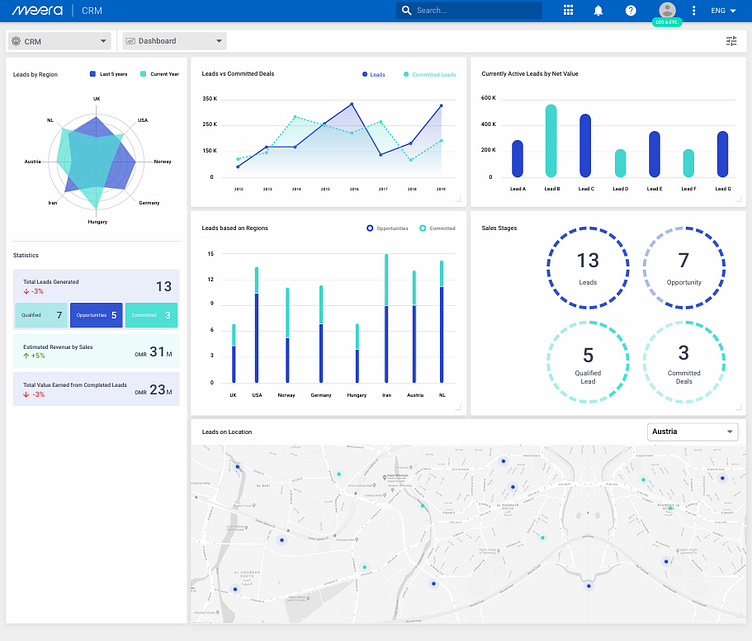The width and height of the screenshot is (752, 641).
Task: Open the vertical three-dot more menu
Action: (694, 11)
